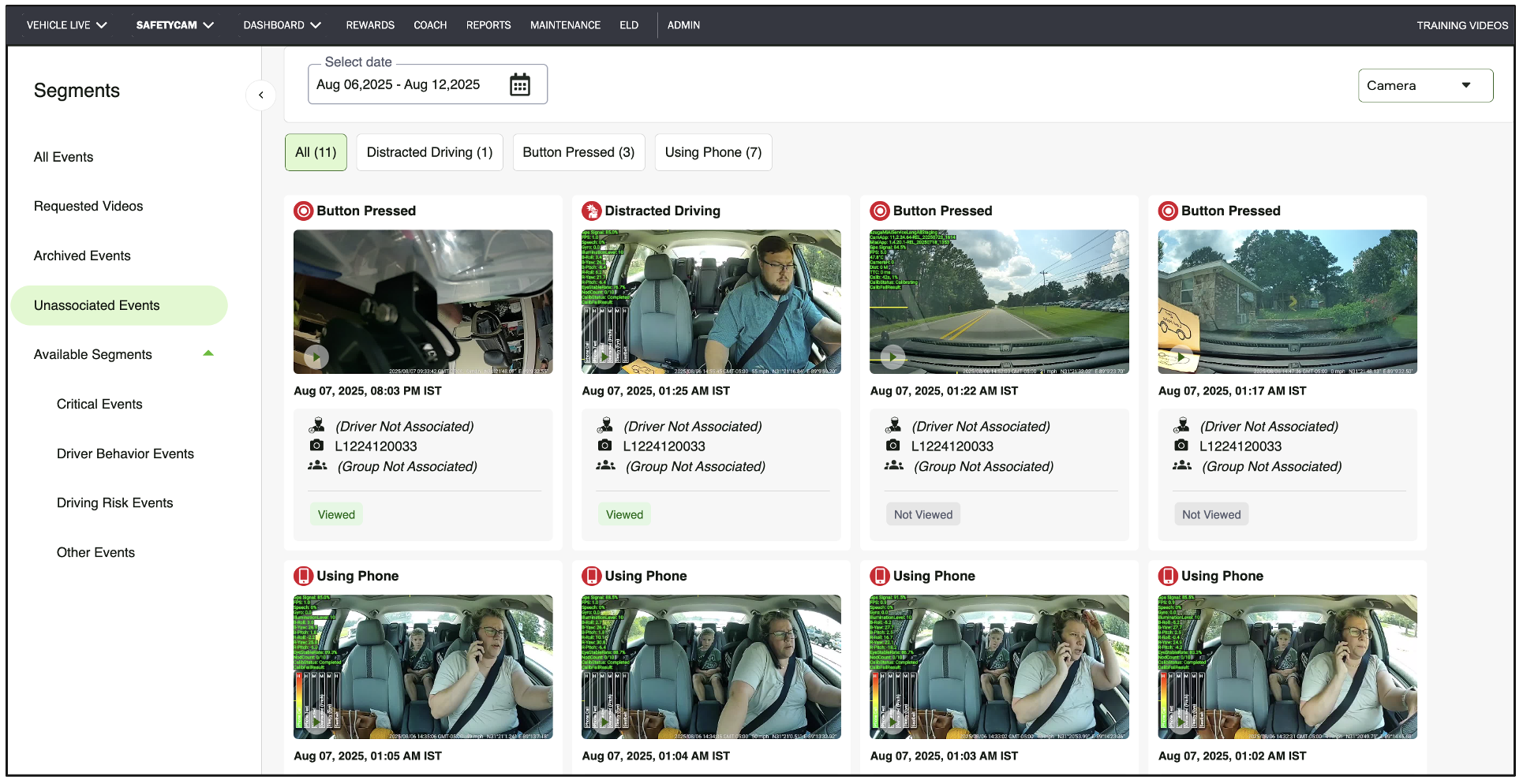Open the REPORTS menu item
The width and height of the screenshot is (1523, 784).
point(488,25)
